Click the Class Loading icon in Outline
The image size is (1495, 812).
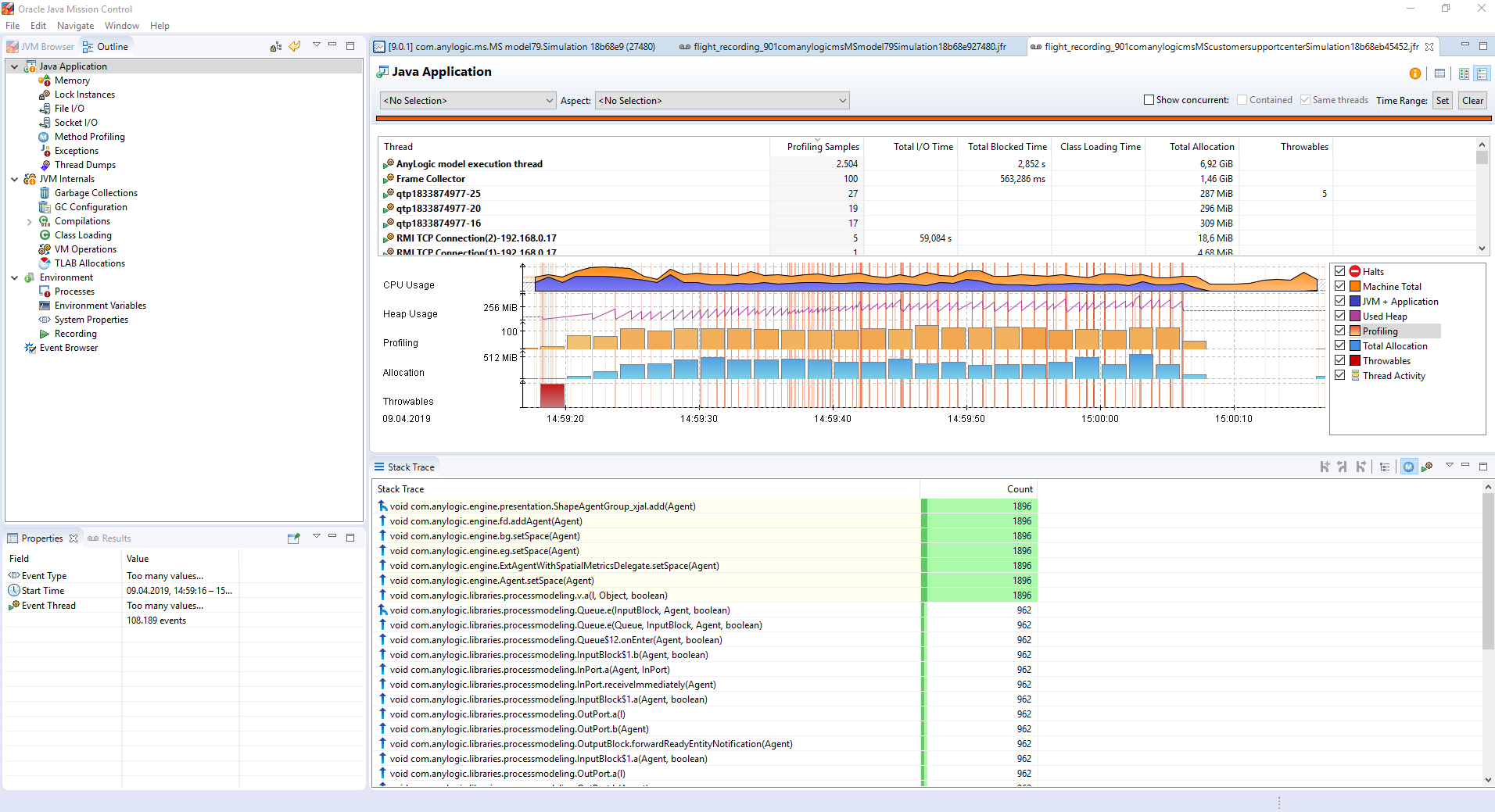tap(45, 235)
